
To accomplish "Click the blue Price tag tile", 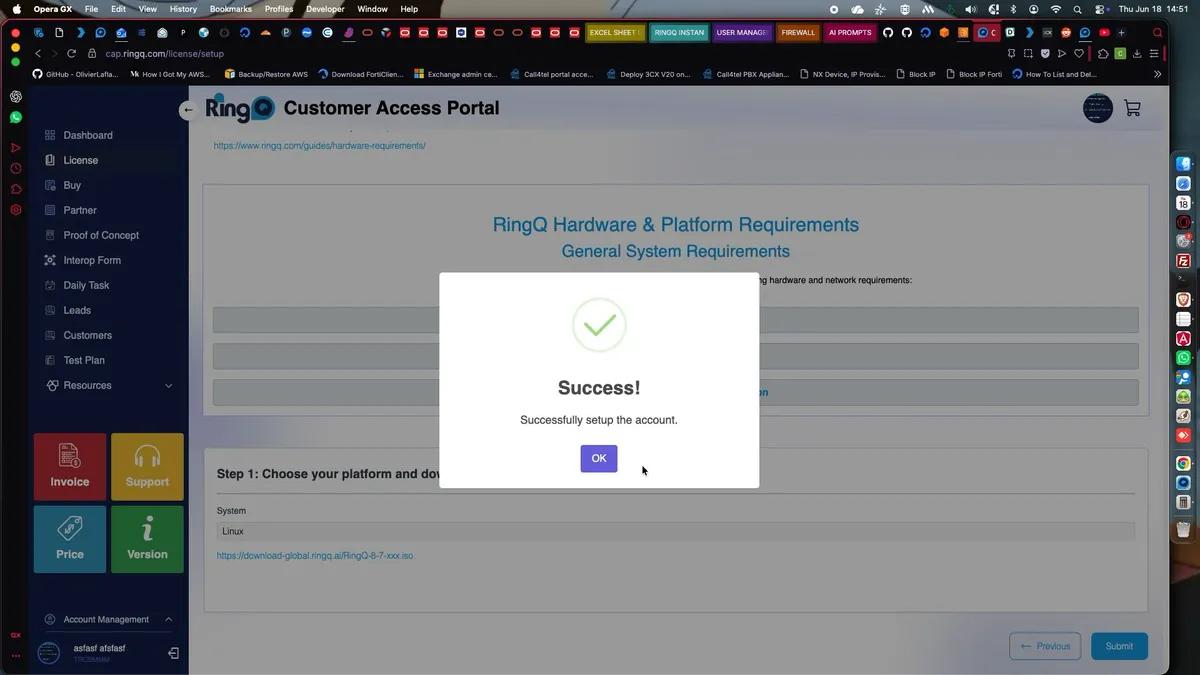I will click(70, 539).
